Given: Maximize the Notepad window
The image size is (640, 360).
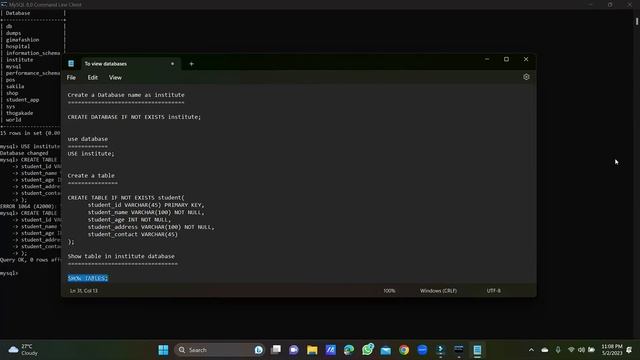Looking at the screenshot, I should tap(506, 59).
